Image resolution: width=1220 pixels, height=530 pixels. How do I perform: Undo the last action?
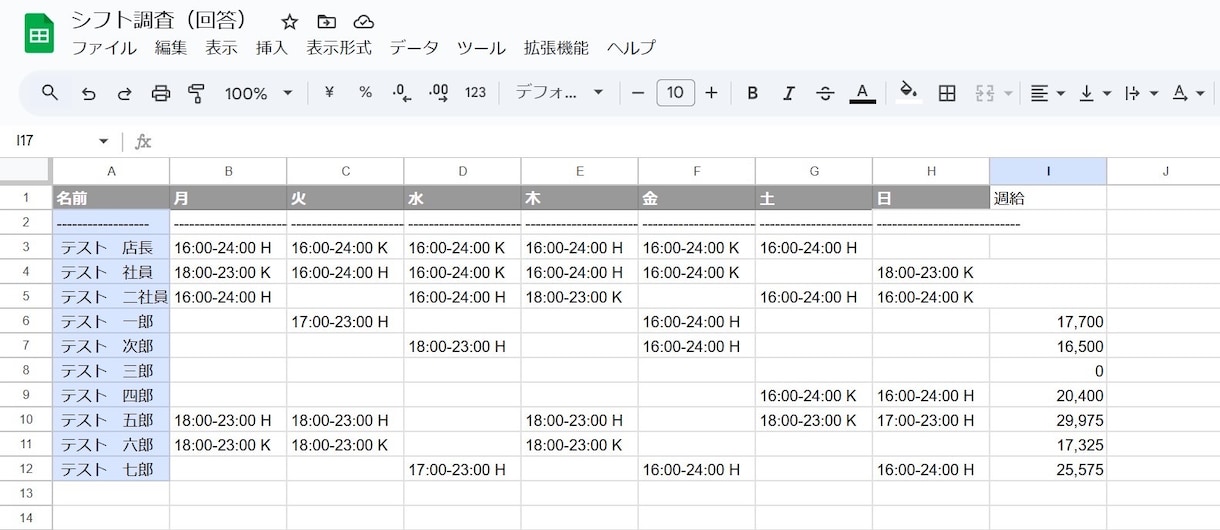[88, 93]
